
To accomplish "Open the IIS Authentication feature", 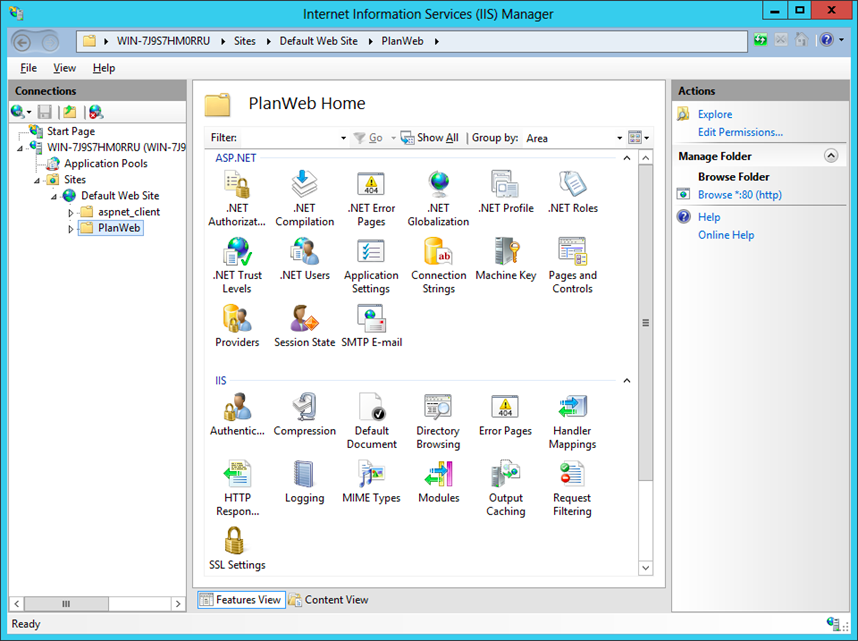I will pos(237,414).
